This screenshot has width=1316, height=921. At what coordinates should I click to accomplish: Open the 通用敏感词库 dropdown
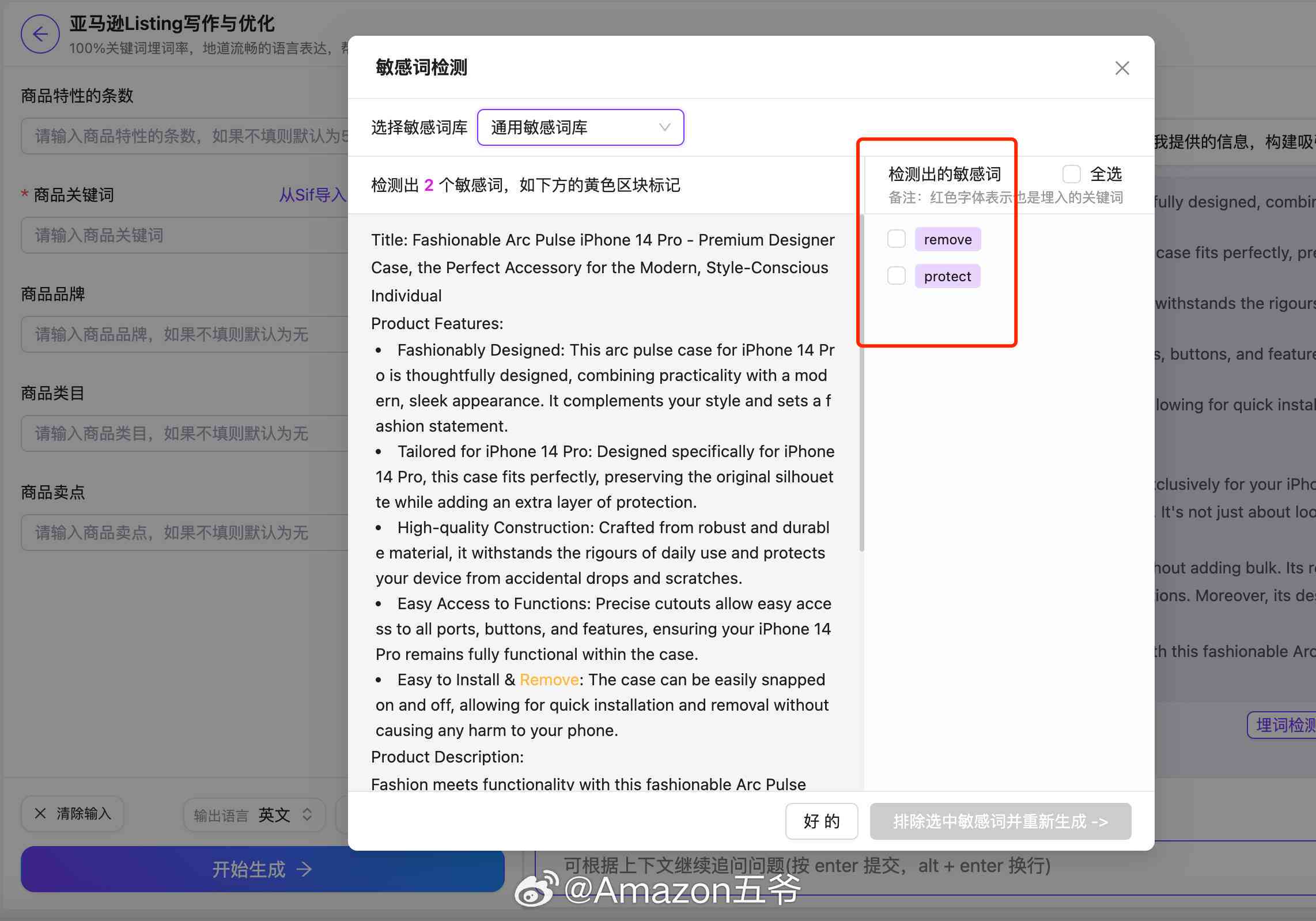pos(581,127)
